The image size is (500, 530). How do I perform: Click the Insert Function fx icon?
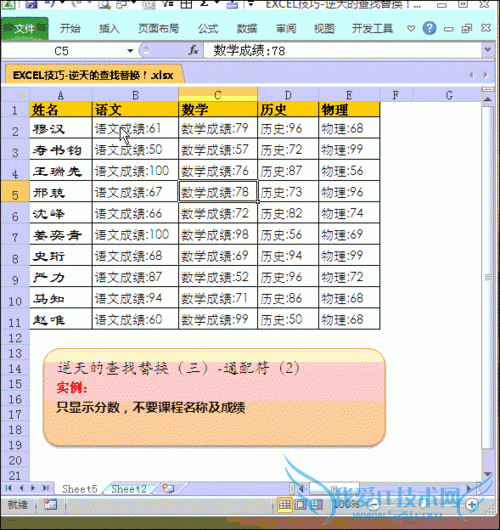coord(193,51)
